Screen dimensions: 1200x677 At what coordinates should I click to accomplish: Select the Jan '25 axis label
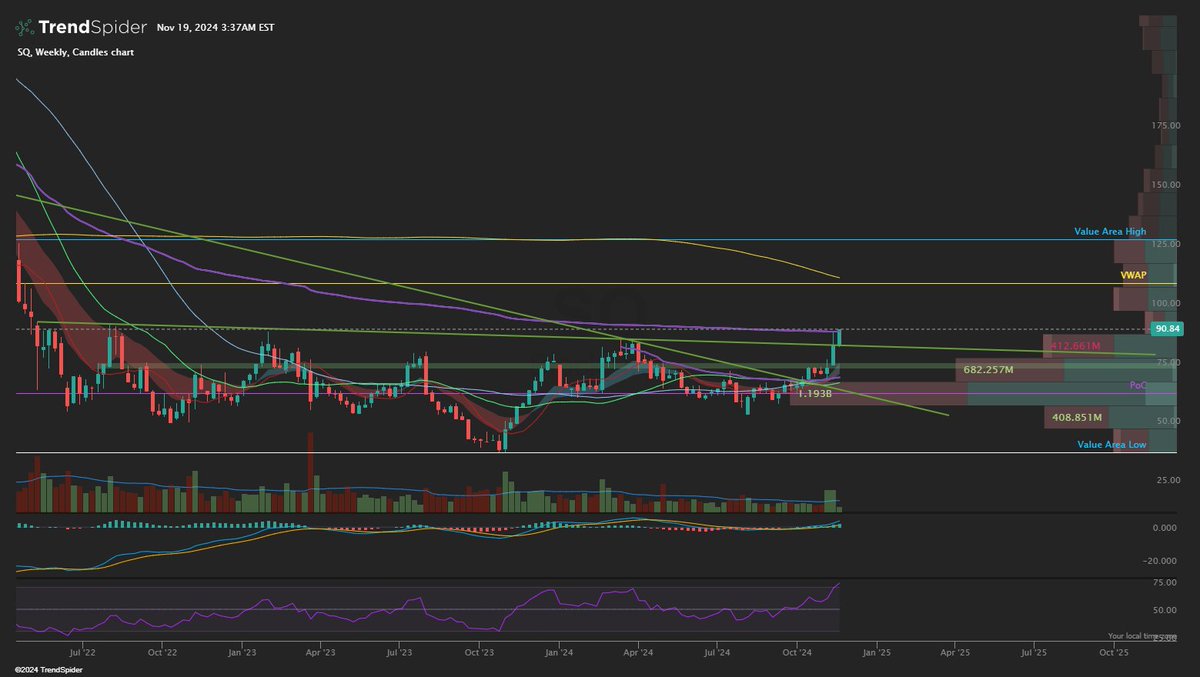(878, 651)
